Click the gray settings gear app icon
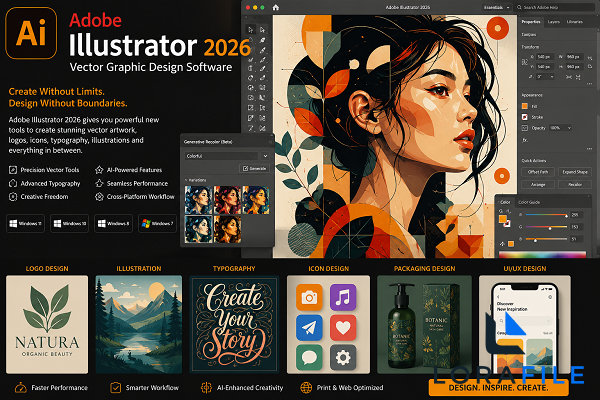This screenshot has width=600, height=400. (x=343, y=358)
